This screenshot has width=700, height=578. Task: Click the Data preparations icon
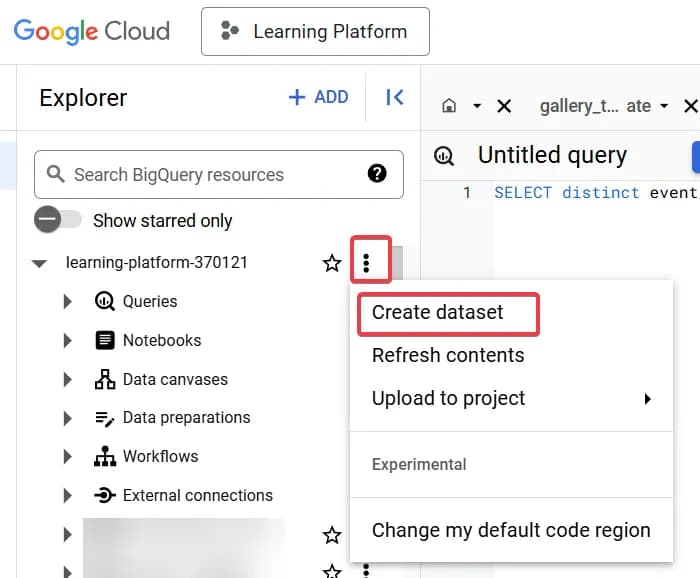105,419
